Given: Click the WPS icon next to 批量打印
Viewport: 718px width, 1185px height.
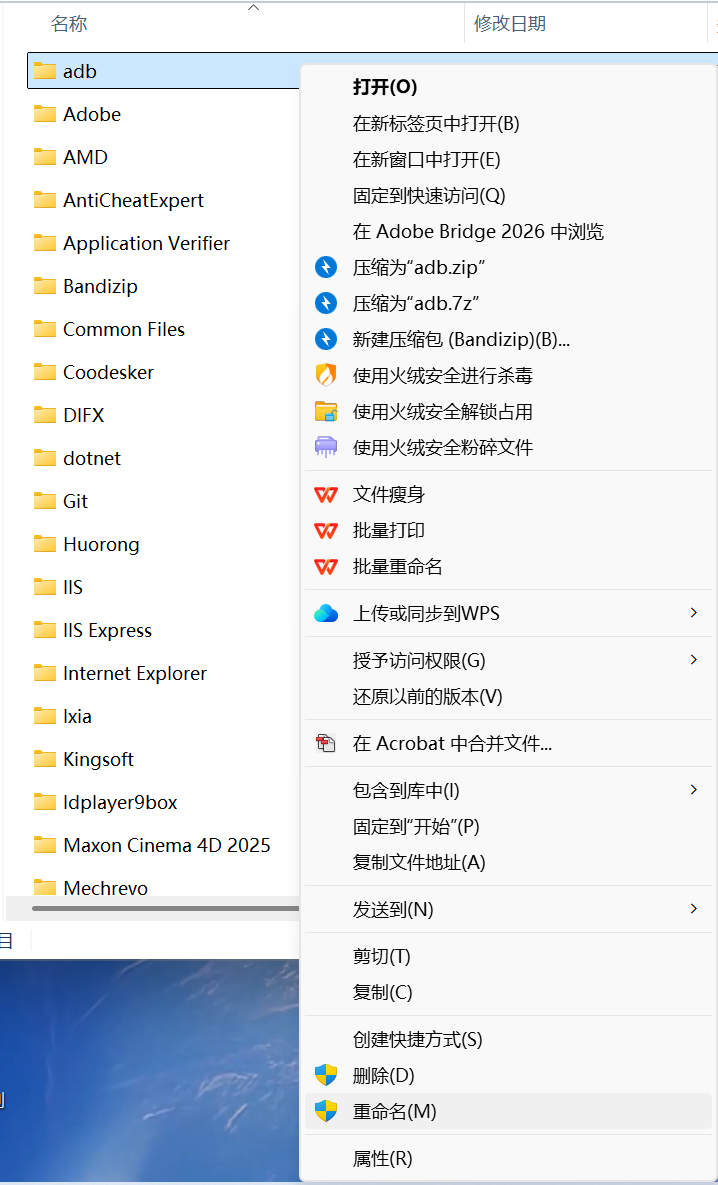Looking at the screenshot, I should point(327,530).
